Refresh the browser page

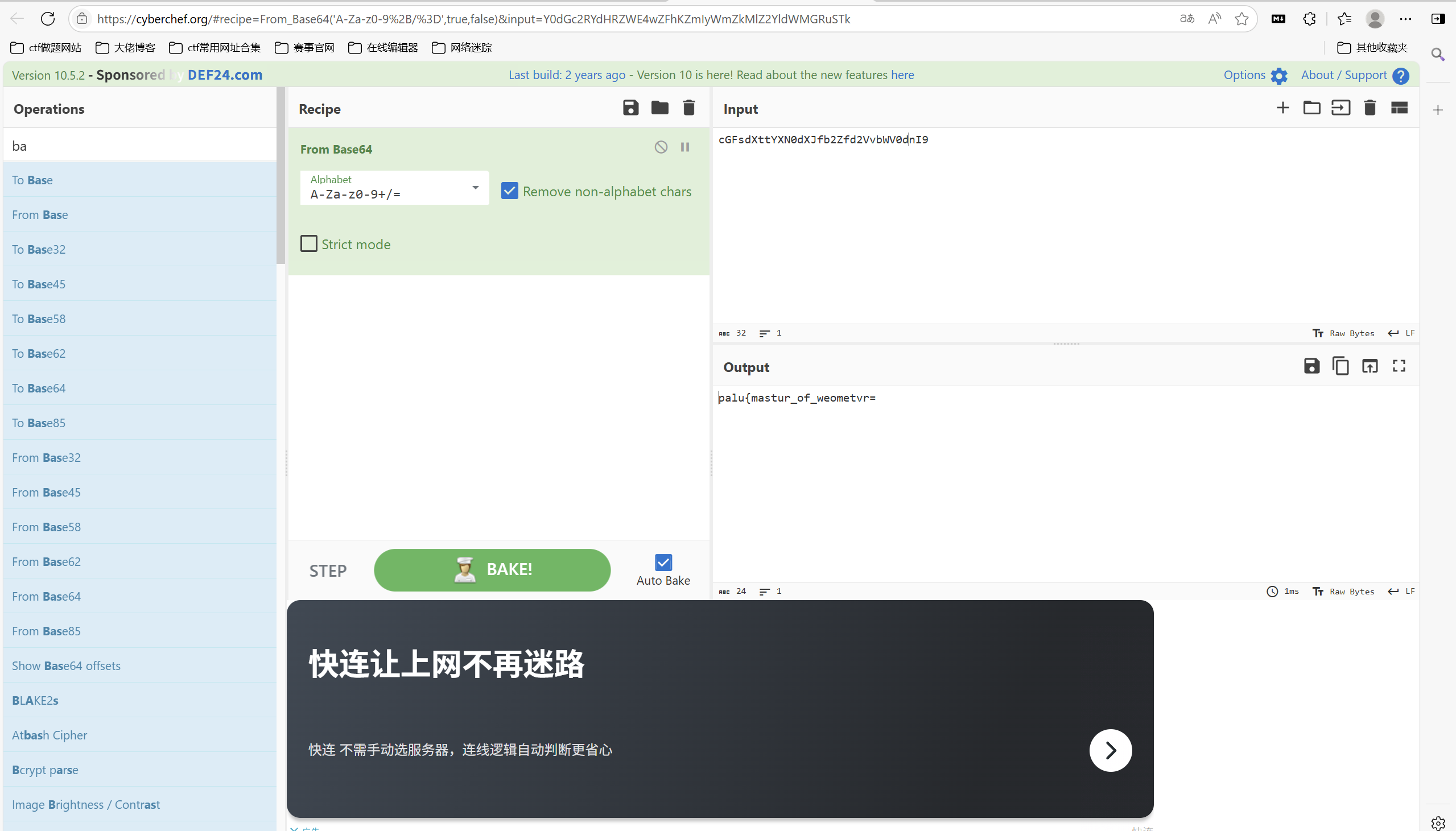coord(48,19)
